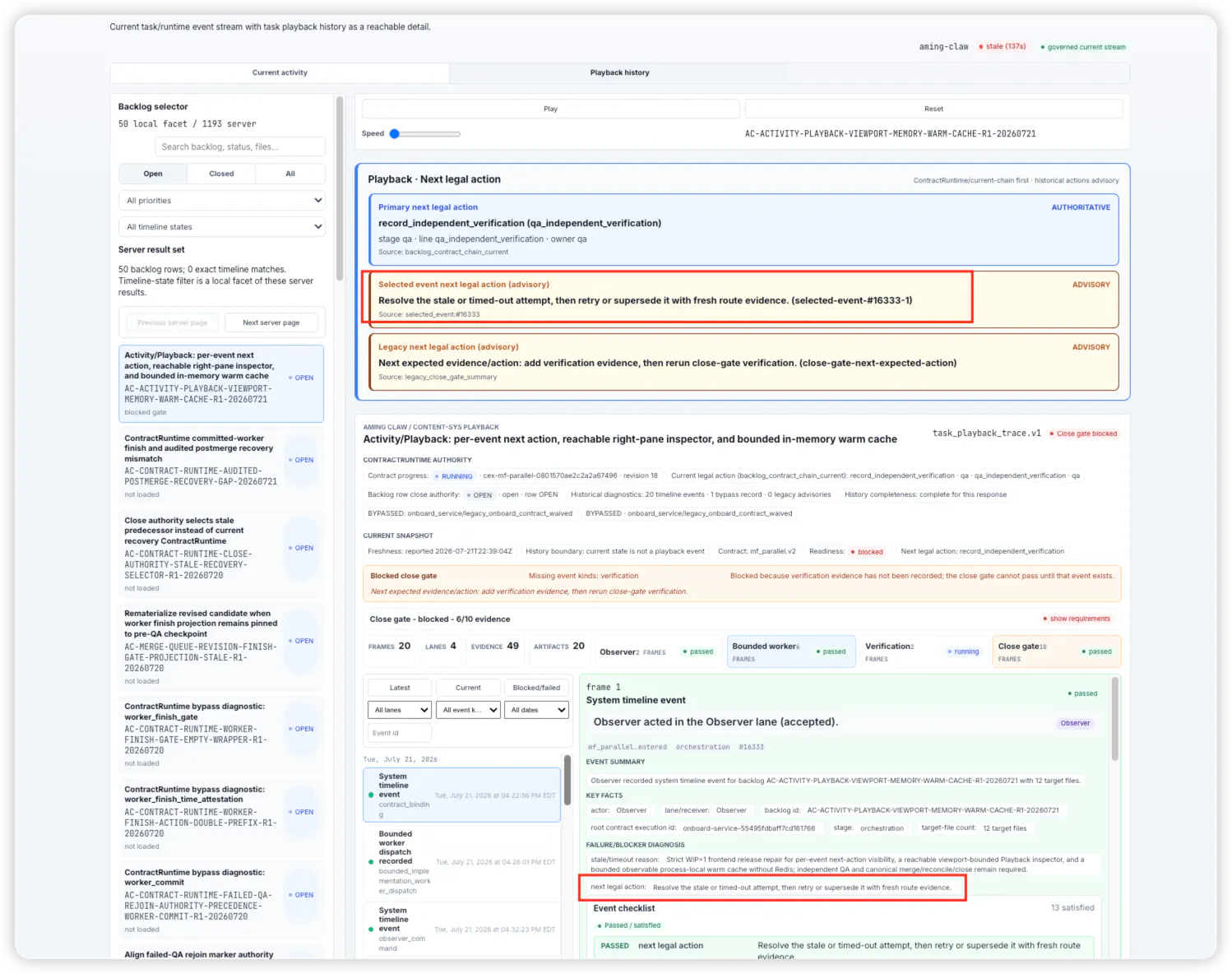Select the System timeline event contract_binding row
This screenshot has width=1232, height=974.
tap(461, 795)
